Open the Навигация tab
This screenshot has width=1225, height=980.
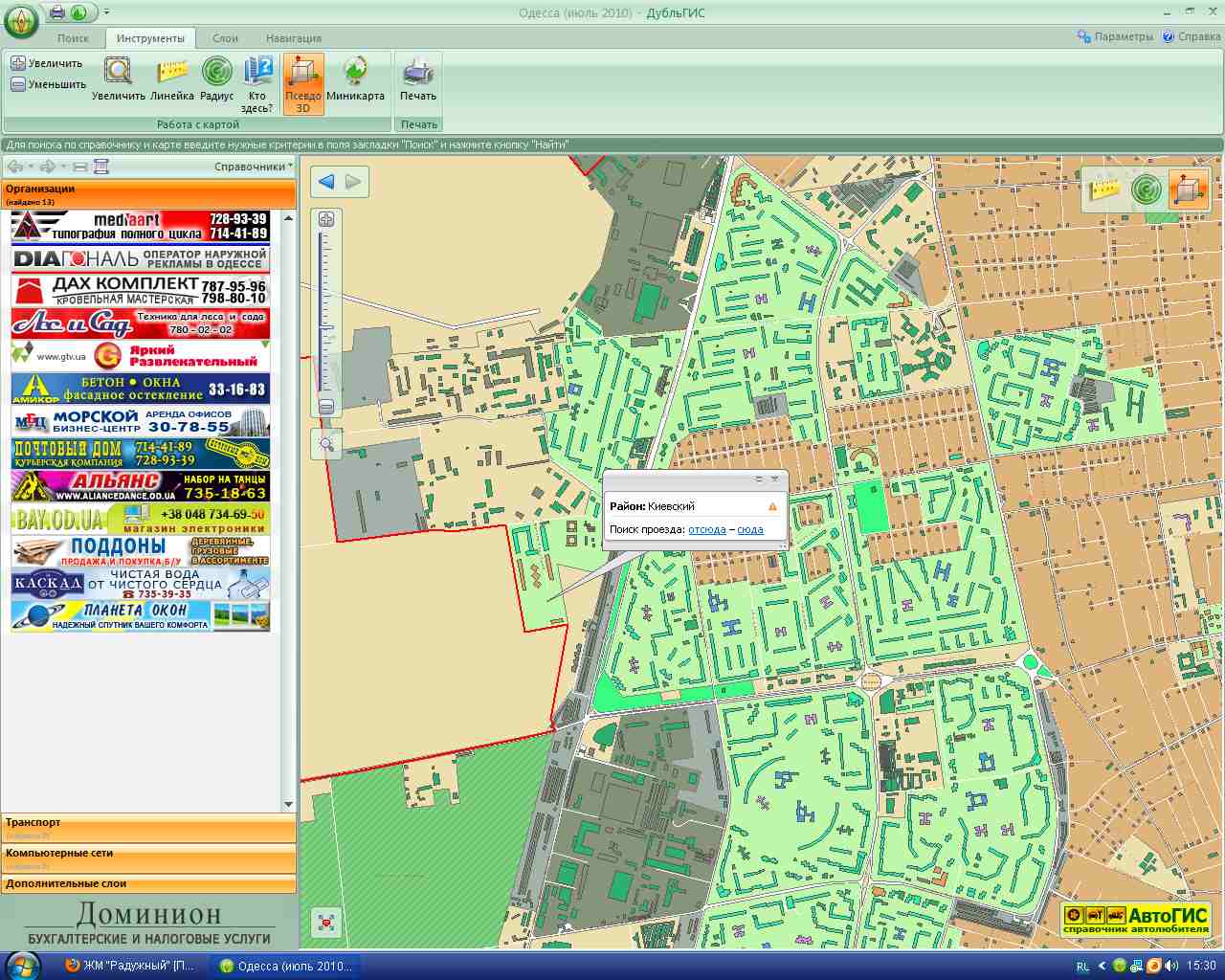coord(294,38)
